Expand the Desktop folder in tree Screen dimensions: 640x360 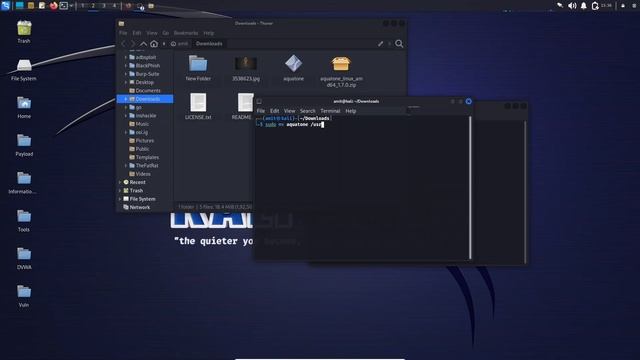(126, 82)
